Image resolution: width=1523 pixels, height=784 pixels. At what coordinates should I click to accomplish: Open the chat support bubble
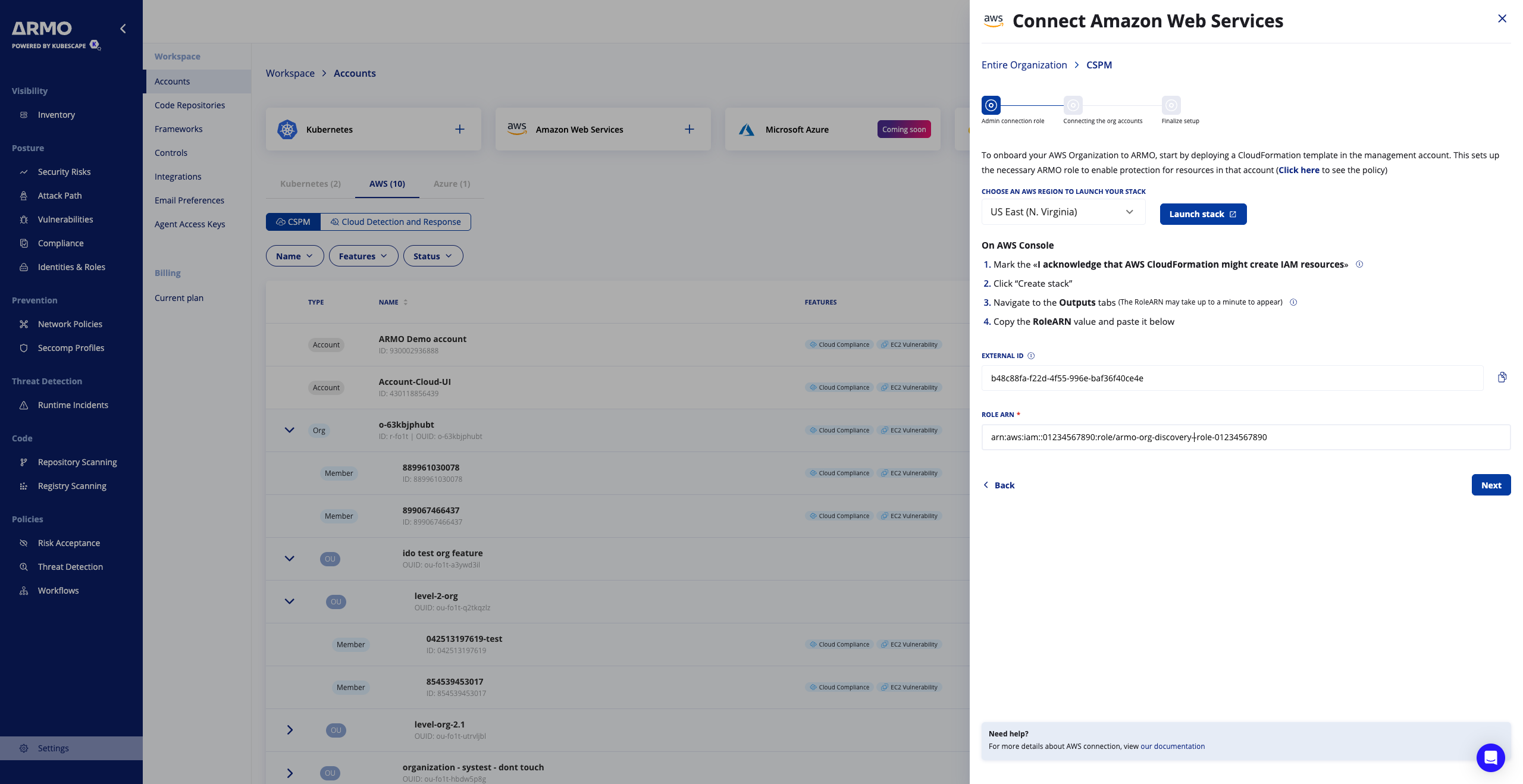1490,757
